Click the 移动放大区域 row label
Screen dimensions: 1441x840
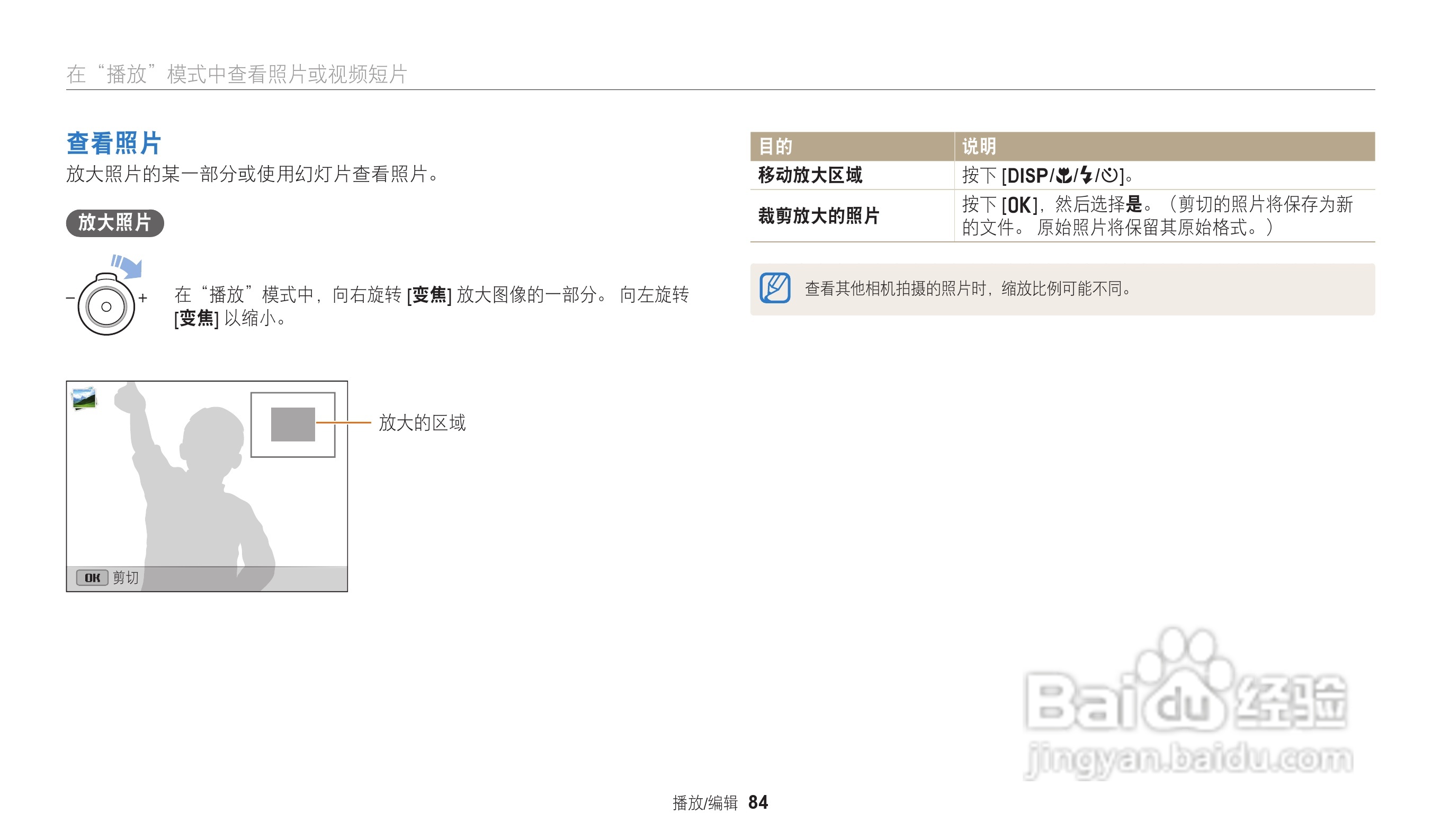[810, 175]
